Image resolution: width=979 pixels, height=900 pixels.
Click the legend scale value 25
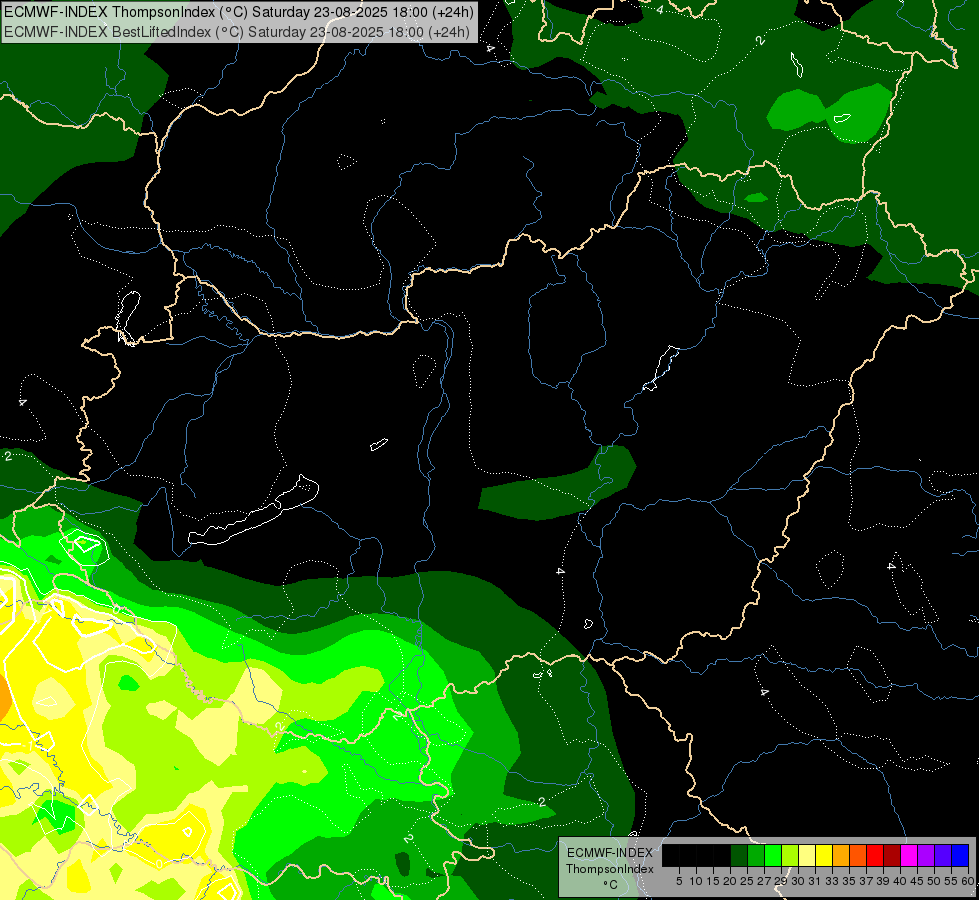pos(747,881)
